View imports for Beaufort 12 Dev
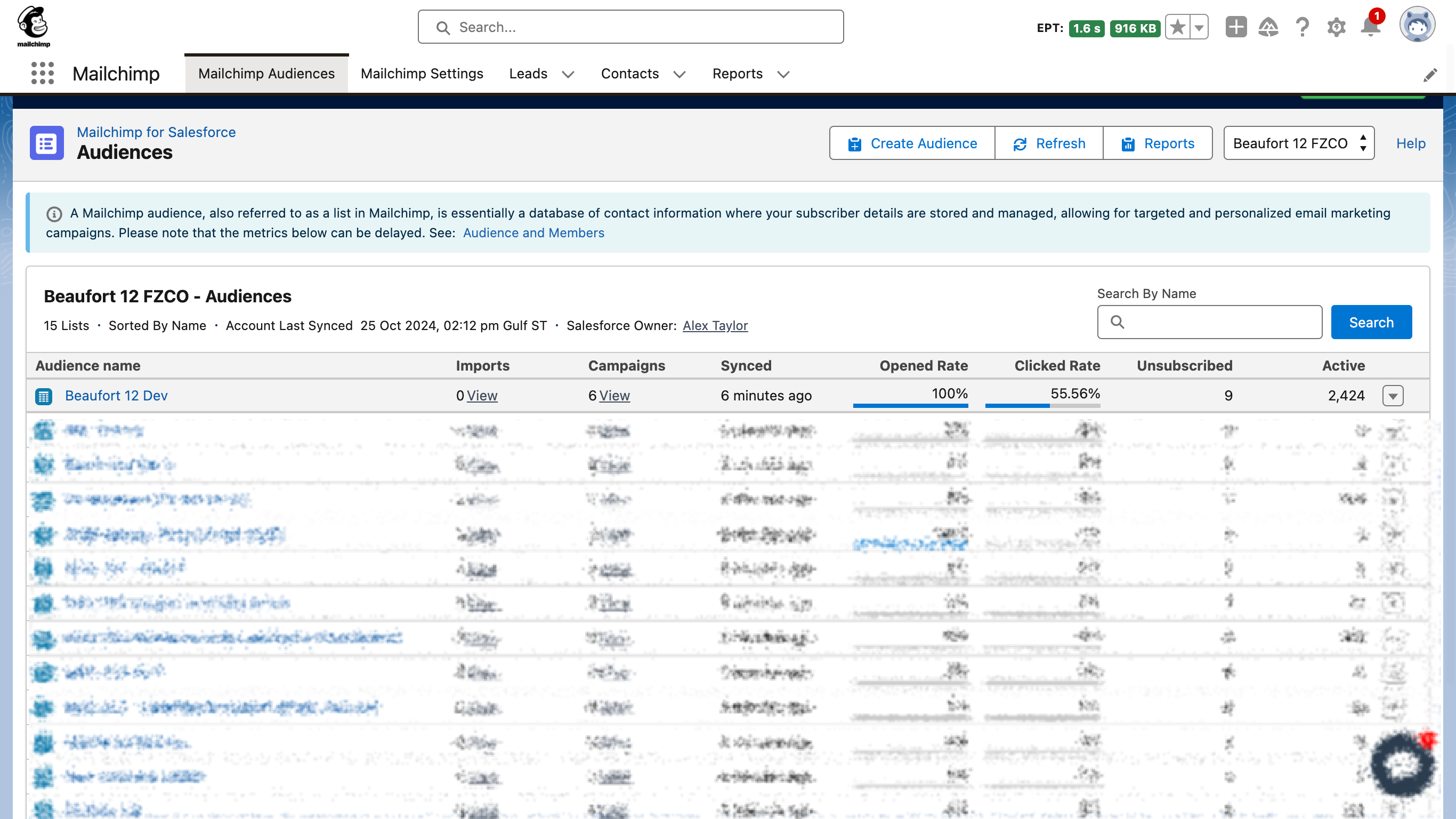This screenshot has width=1456, height=819. (482, 395)
